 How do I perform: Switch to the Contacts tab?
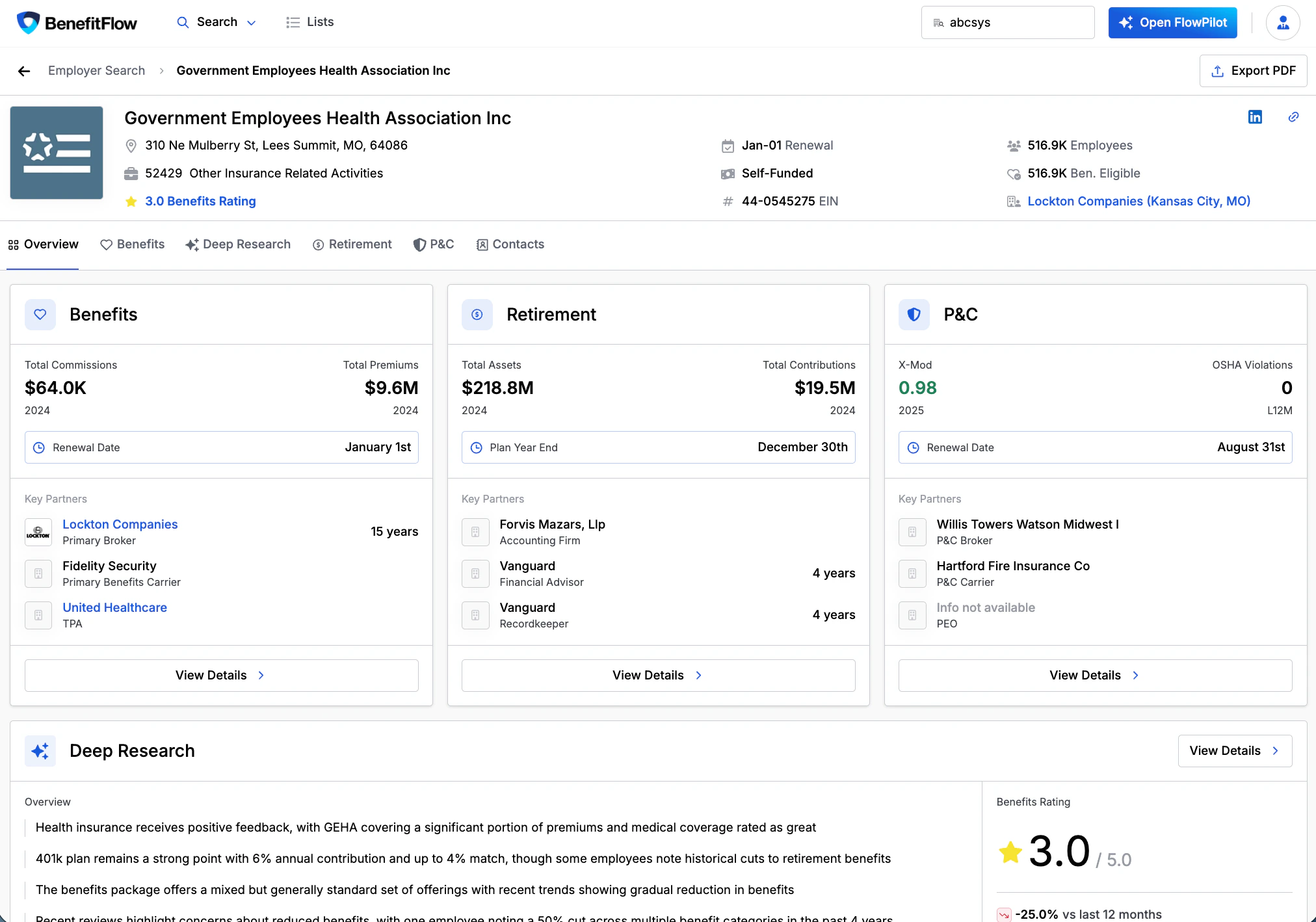[x=510, y=244]
